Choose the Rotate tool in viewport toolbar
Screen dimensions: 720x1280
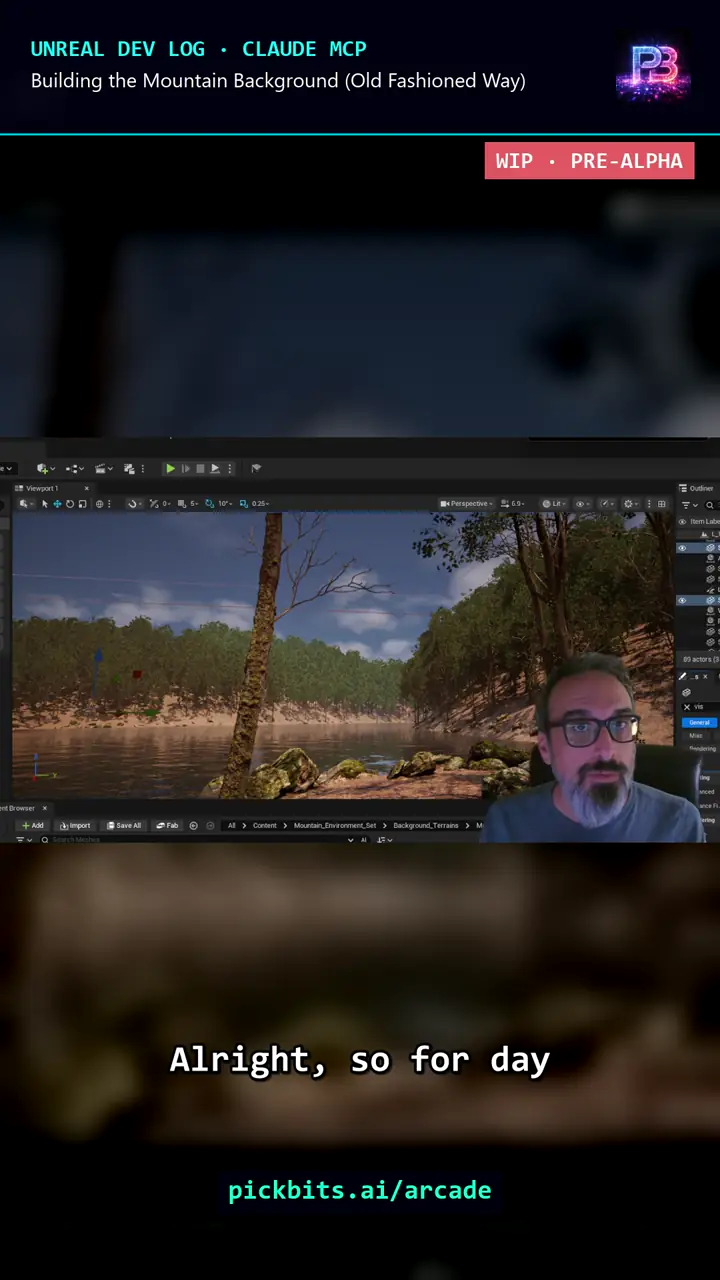click(x=70, y=503)
